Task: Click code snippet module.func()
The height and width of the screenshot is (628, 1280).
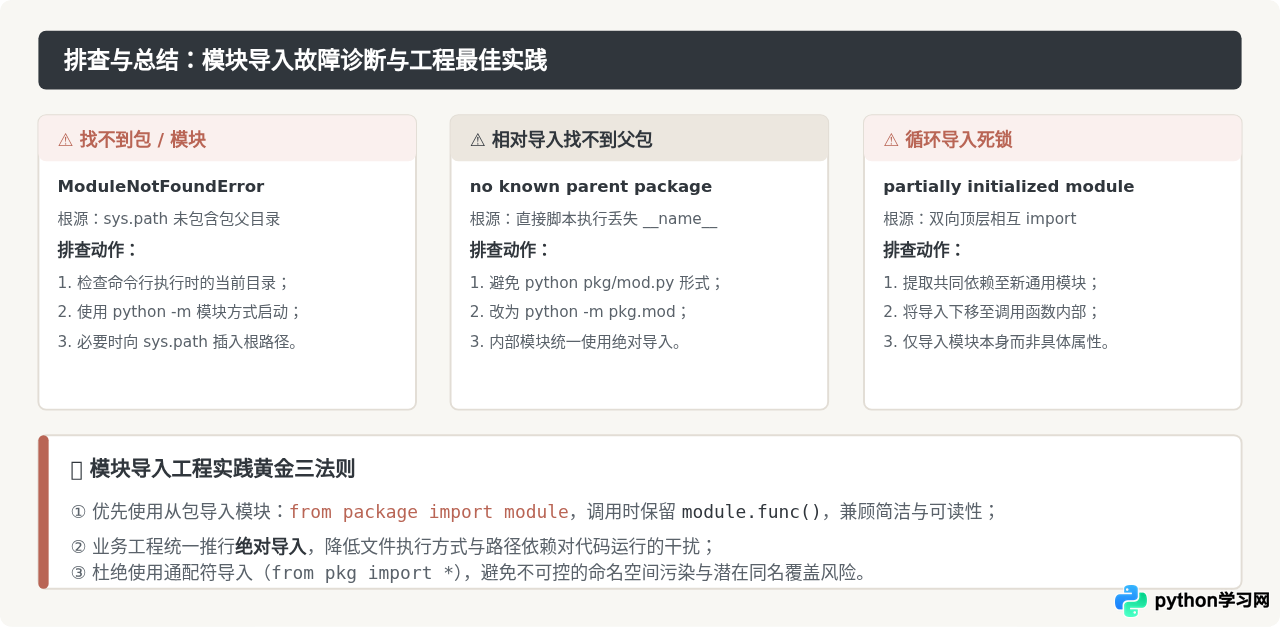Action: click(751, 512)
